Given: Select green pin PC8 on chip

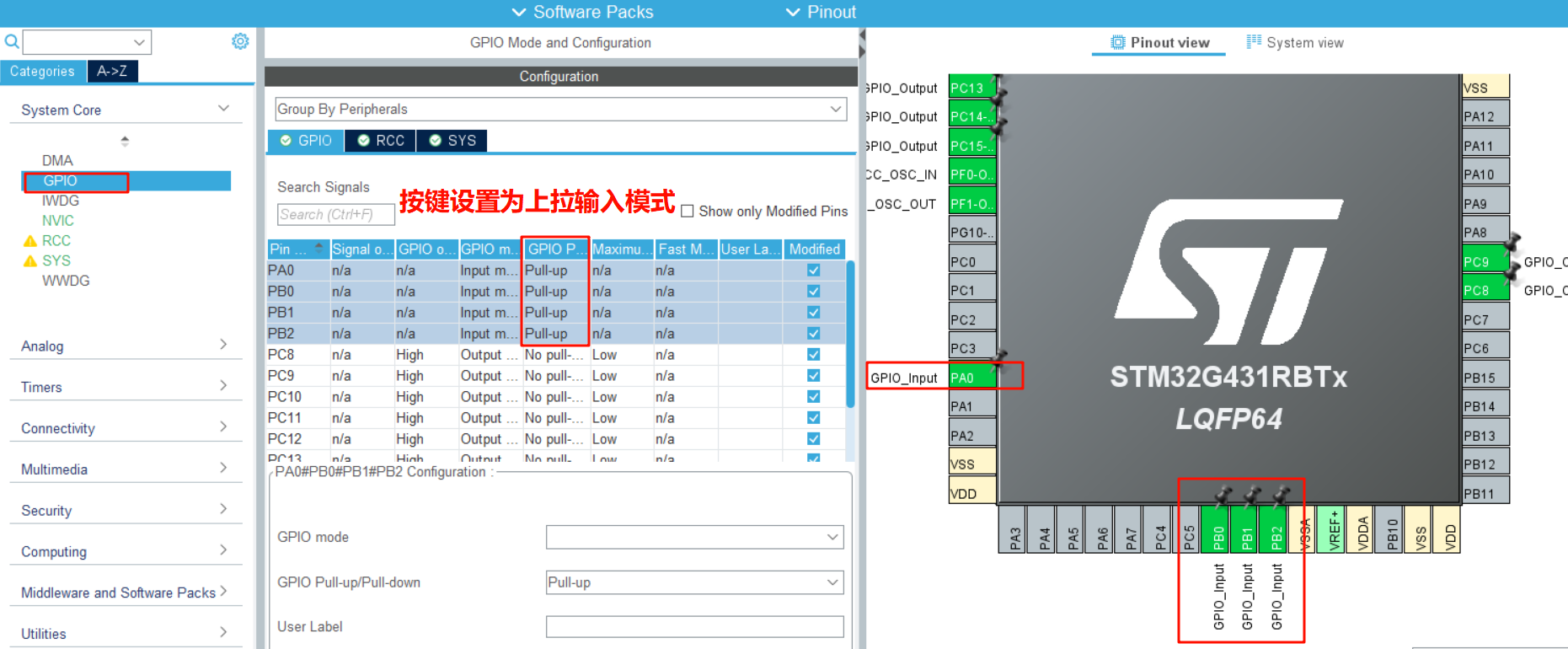Looking at the screenshot, I should point(1485,290).
